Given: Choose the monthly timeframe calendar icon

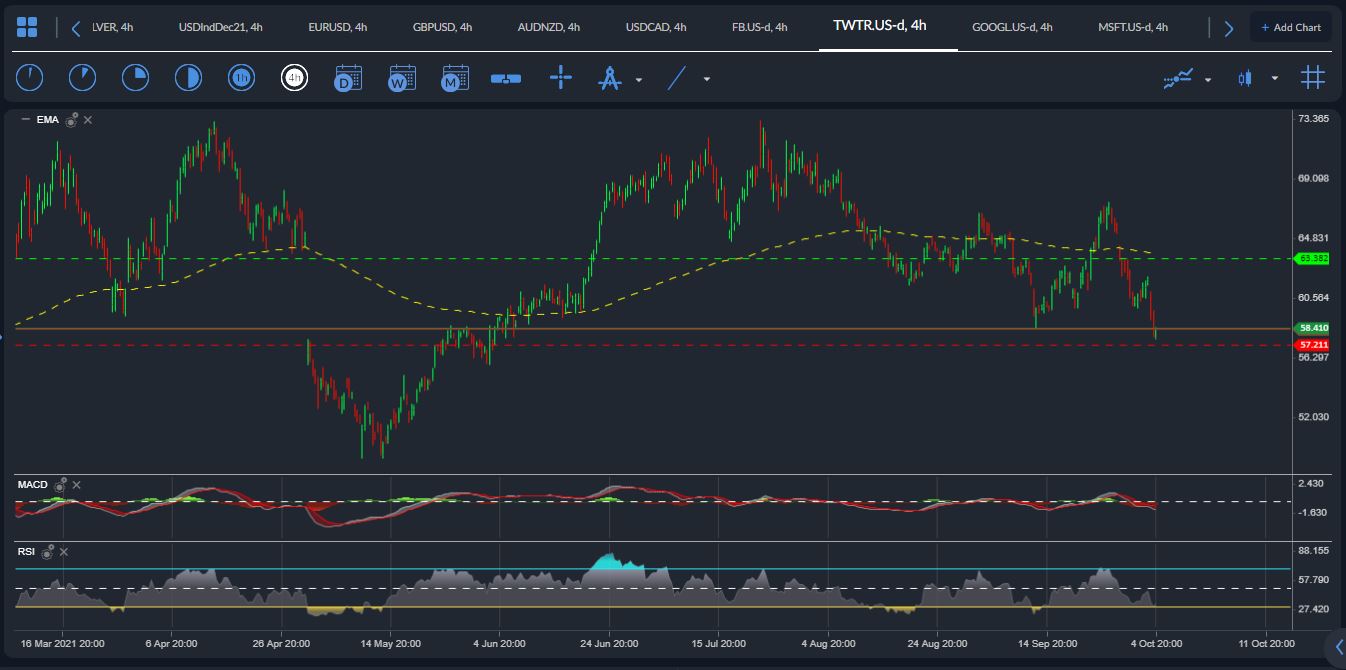Looking at the screenshot, I should (455, 77).
